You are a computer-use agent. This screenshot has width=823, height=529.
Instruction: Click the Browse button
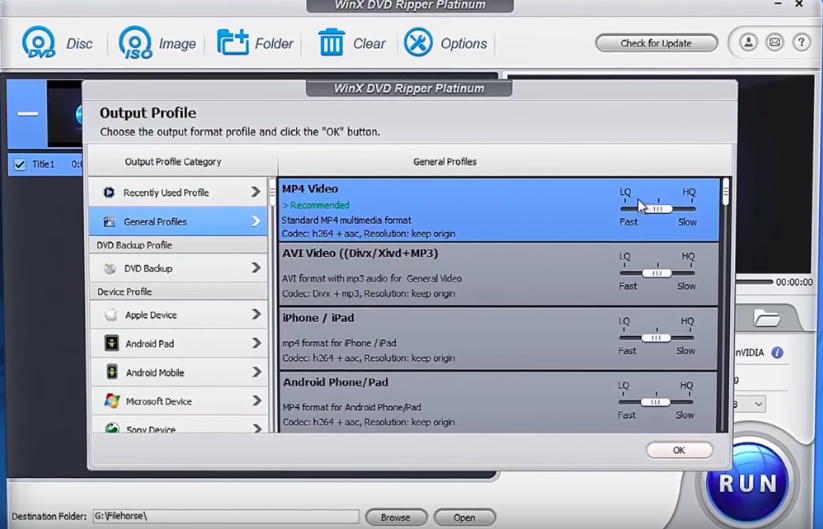point(396,517)
